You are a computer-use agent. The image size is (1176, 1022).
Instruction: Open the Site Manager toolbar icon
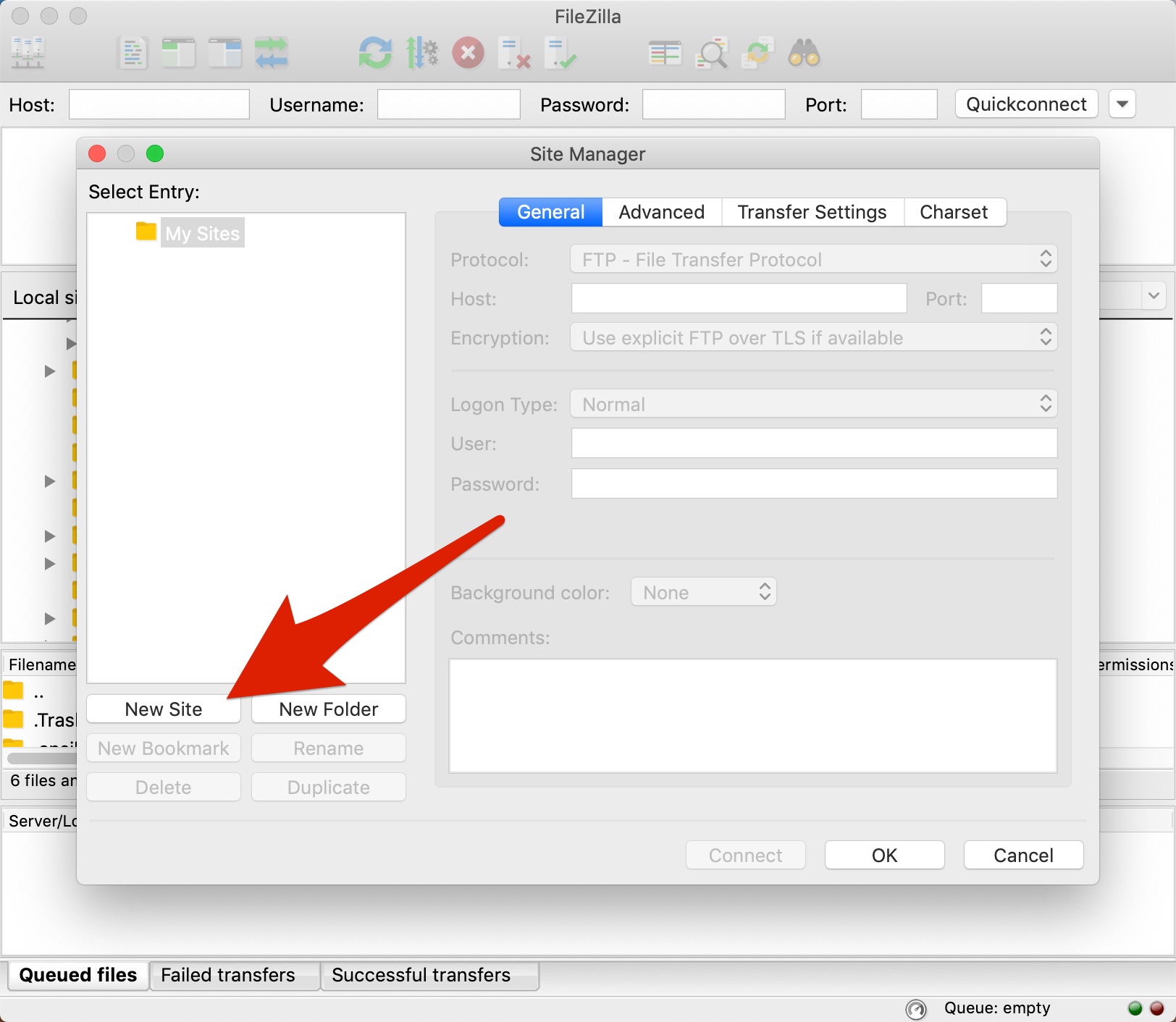[x=28, y=53]
